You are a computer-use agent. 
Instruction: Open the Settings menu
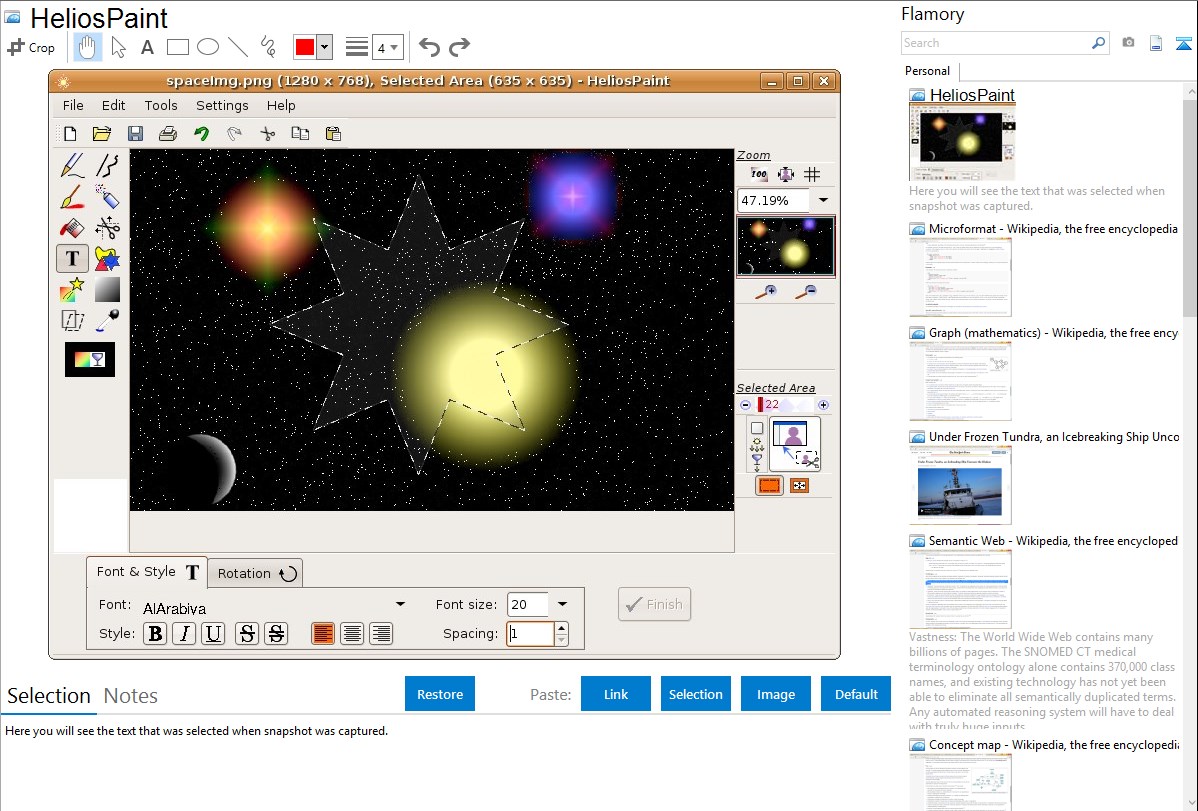(222, 105)
